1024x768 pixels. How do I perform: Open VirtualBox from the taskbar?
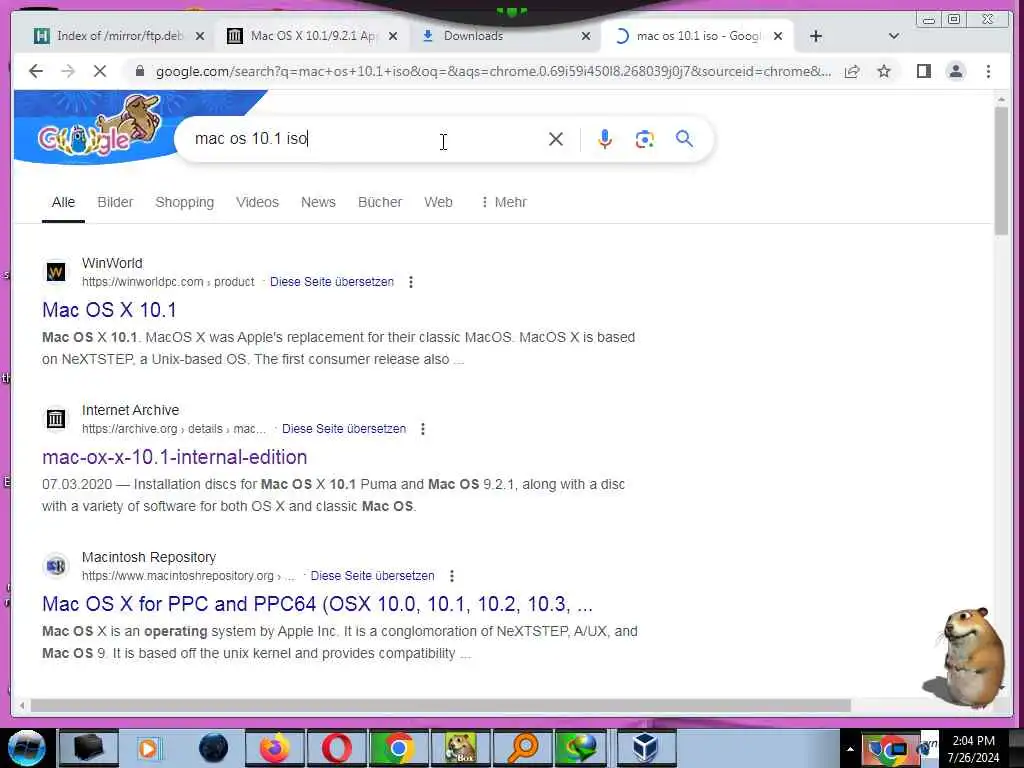pos(646,748)
